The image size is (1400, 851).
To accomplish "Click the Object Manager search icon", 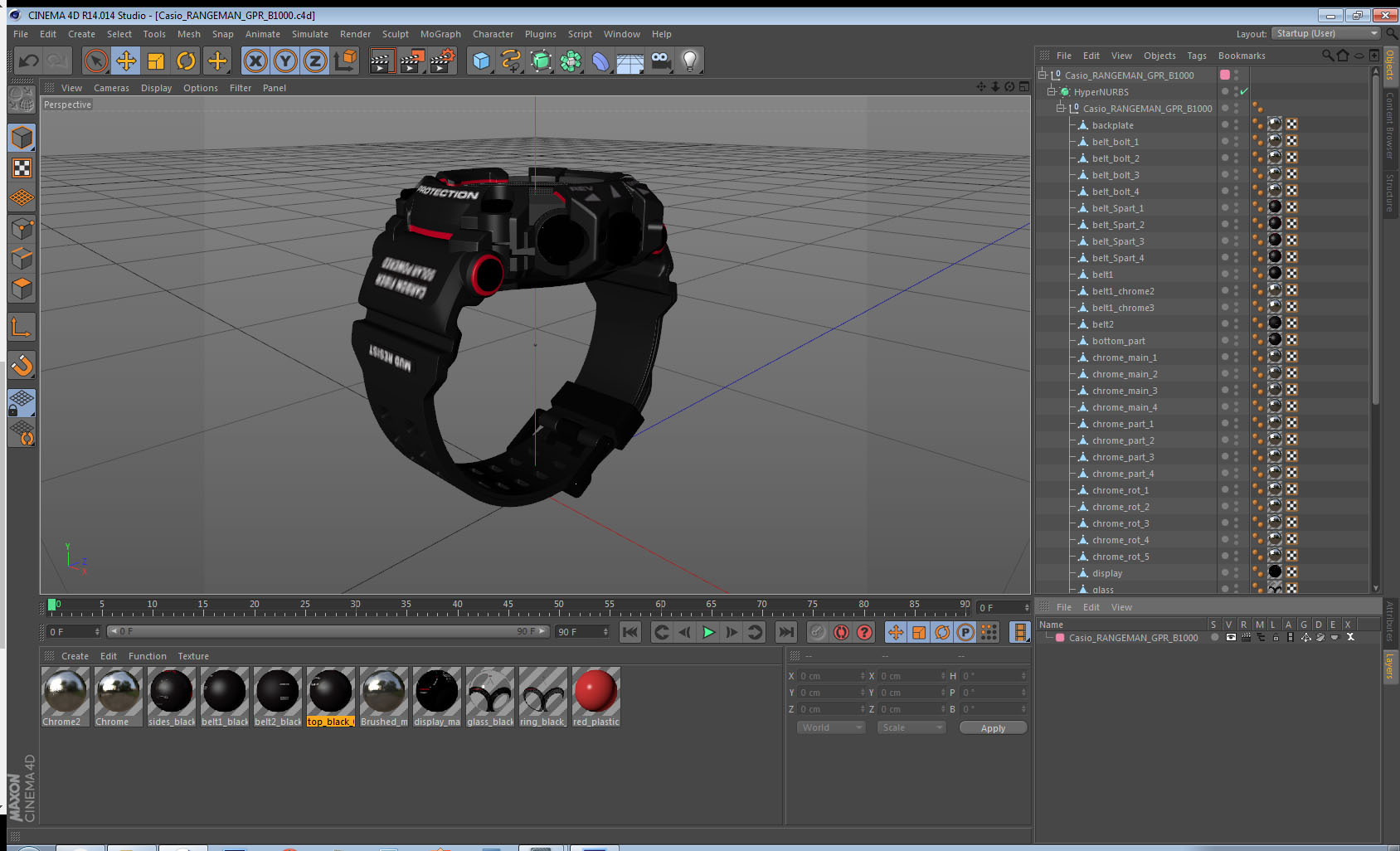I will click(1327, 56).
